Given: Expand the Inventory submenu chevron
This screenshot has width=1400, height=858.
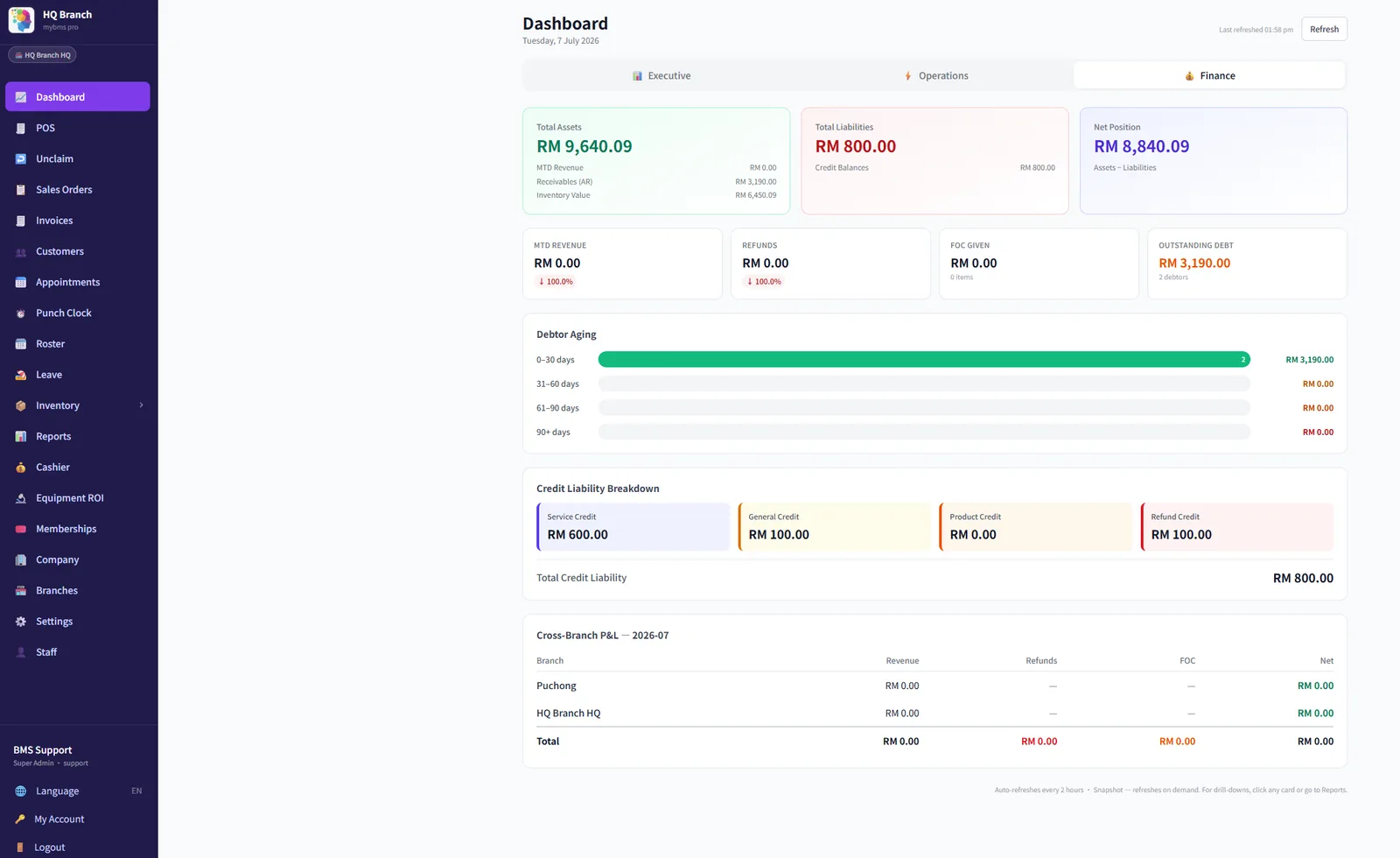Looking at the screenshot, I should tap(141, 405).
